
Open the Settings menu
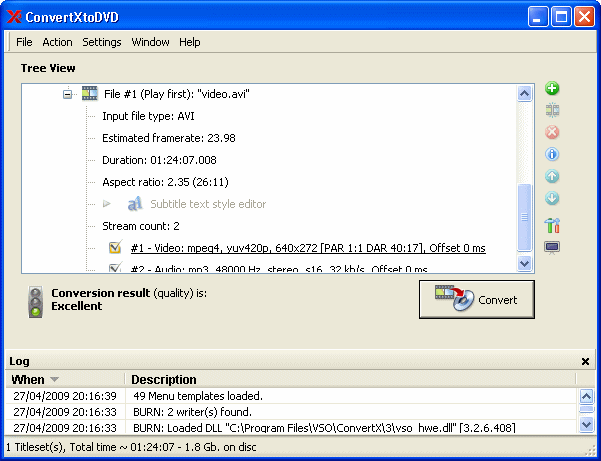pos(102,42)
